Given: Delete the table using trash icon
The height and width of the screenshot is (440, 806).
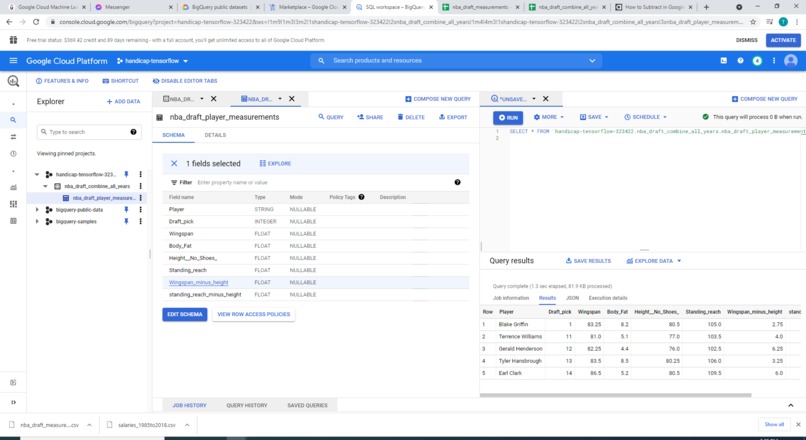Looking at the screenshot, I should point(411,117).
